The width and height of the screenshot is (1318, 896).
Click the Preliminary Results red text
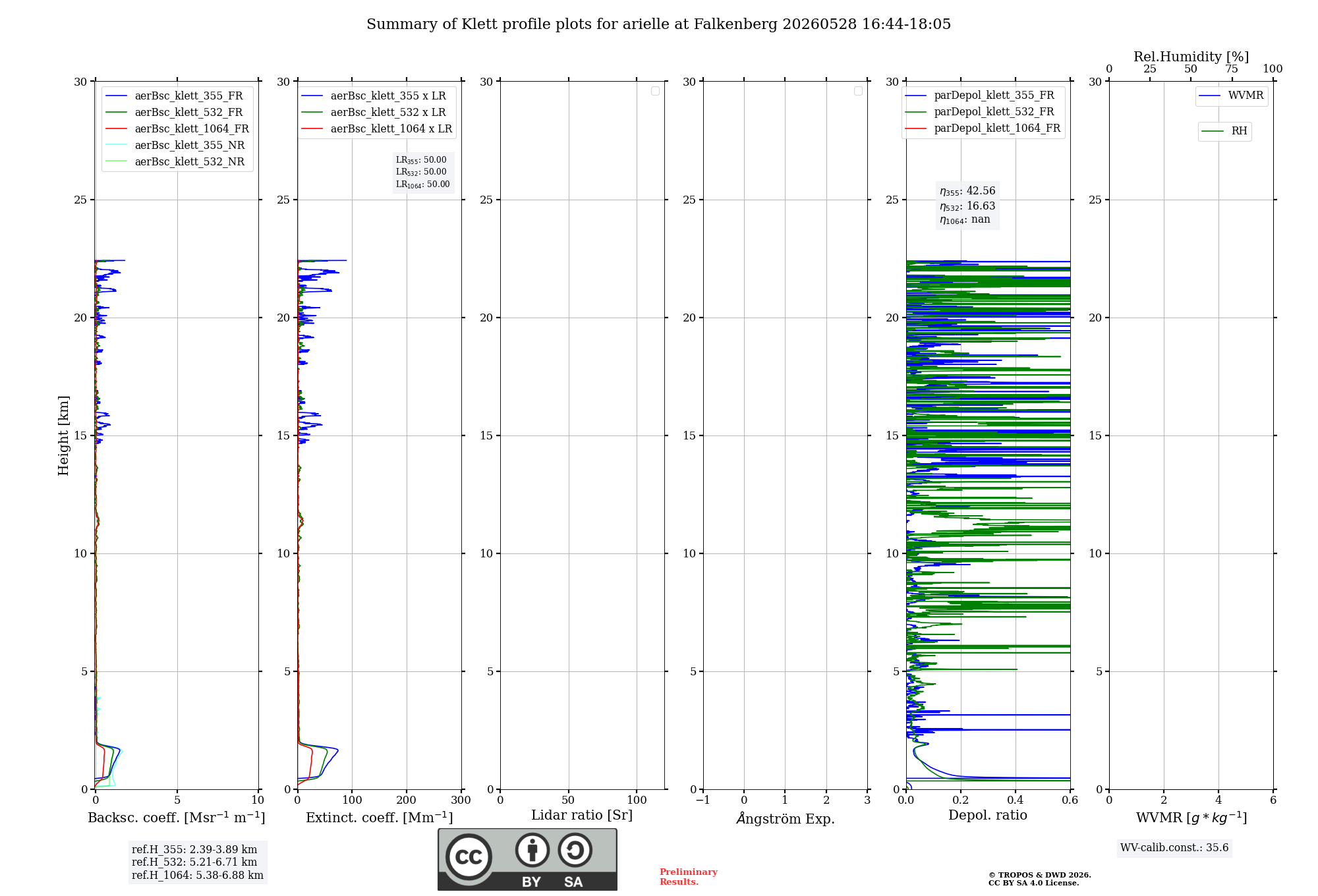pos(689,877)
